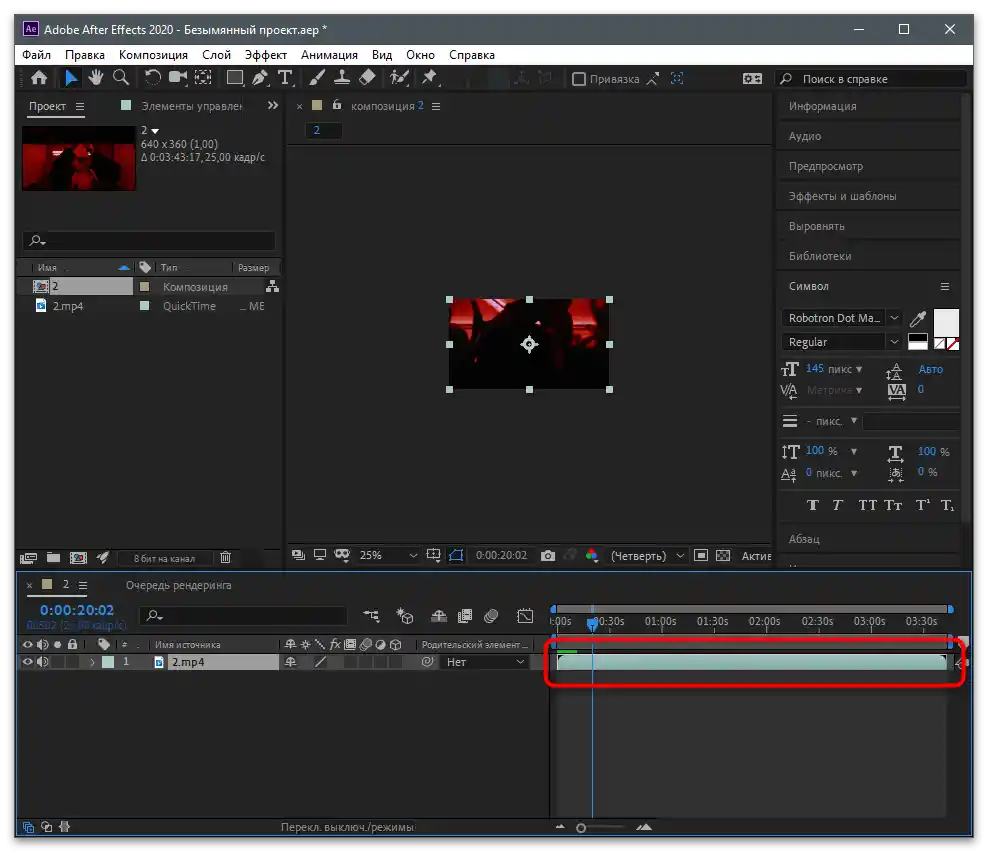This screenshot has width=988, height=852.
Task: Open the Проект panel menu
Action: coord(80,106)
